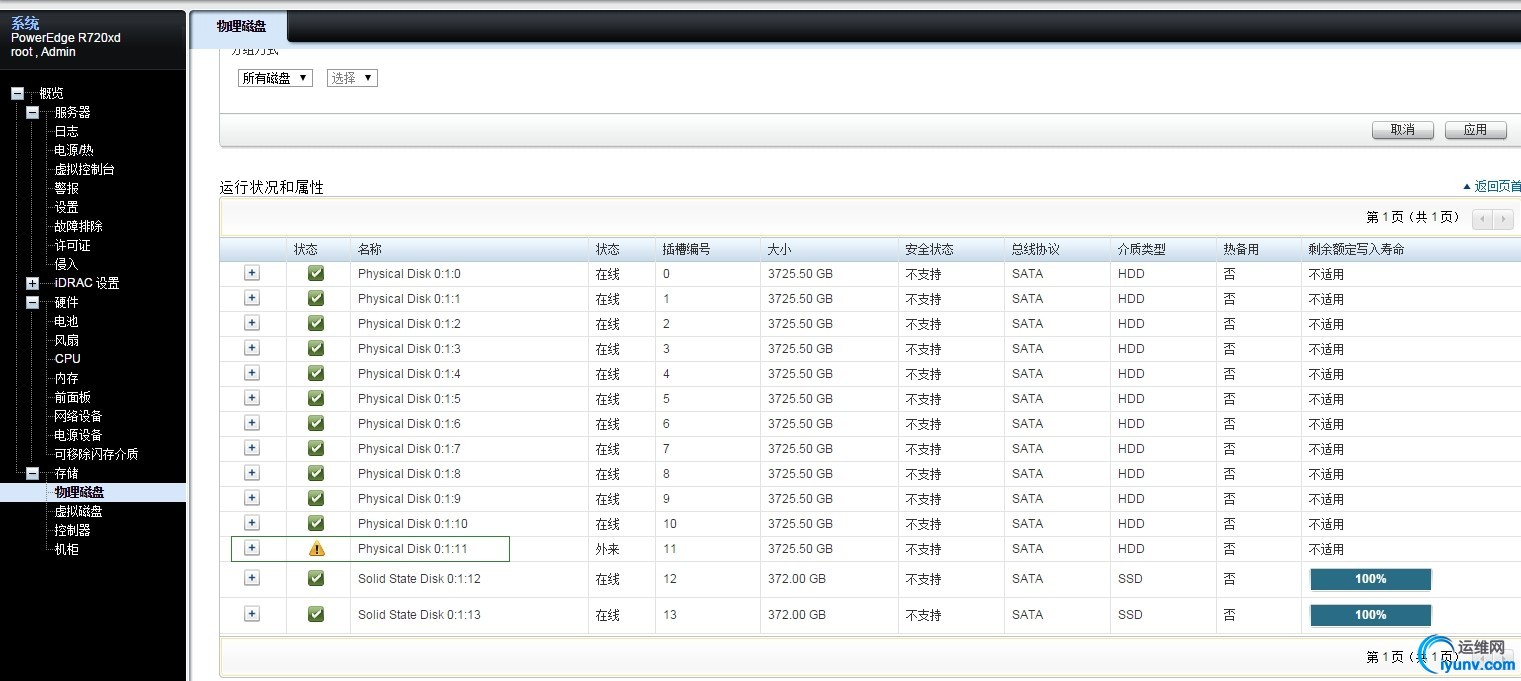Image resolution: width=1521 pixels, height=681 pixels.
Task: Open 控制器 under 存储
Action: point(72,530)
